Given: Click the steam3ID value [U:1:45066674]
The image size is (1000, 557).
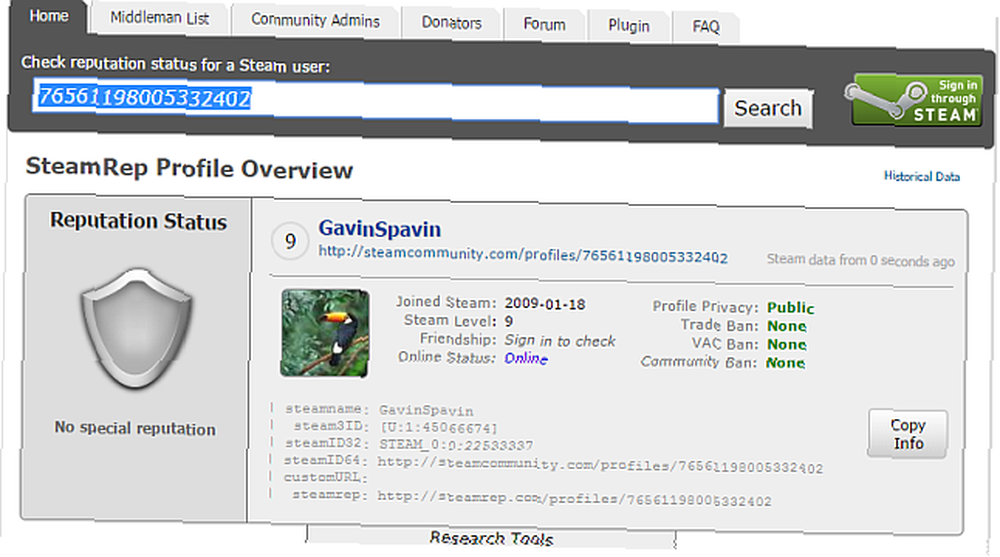Looking at the screenshot, I should (x=438, y=427).
